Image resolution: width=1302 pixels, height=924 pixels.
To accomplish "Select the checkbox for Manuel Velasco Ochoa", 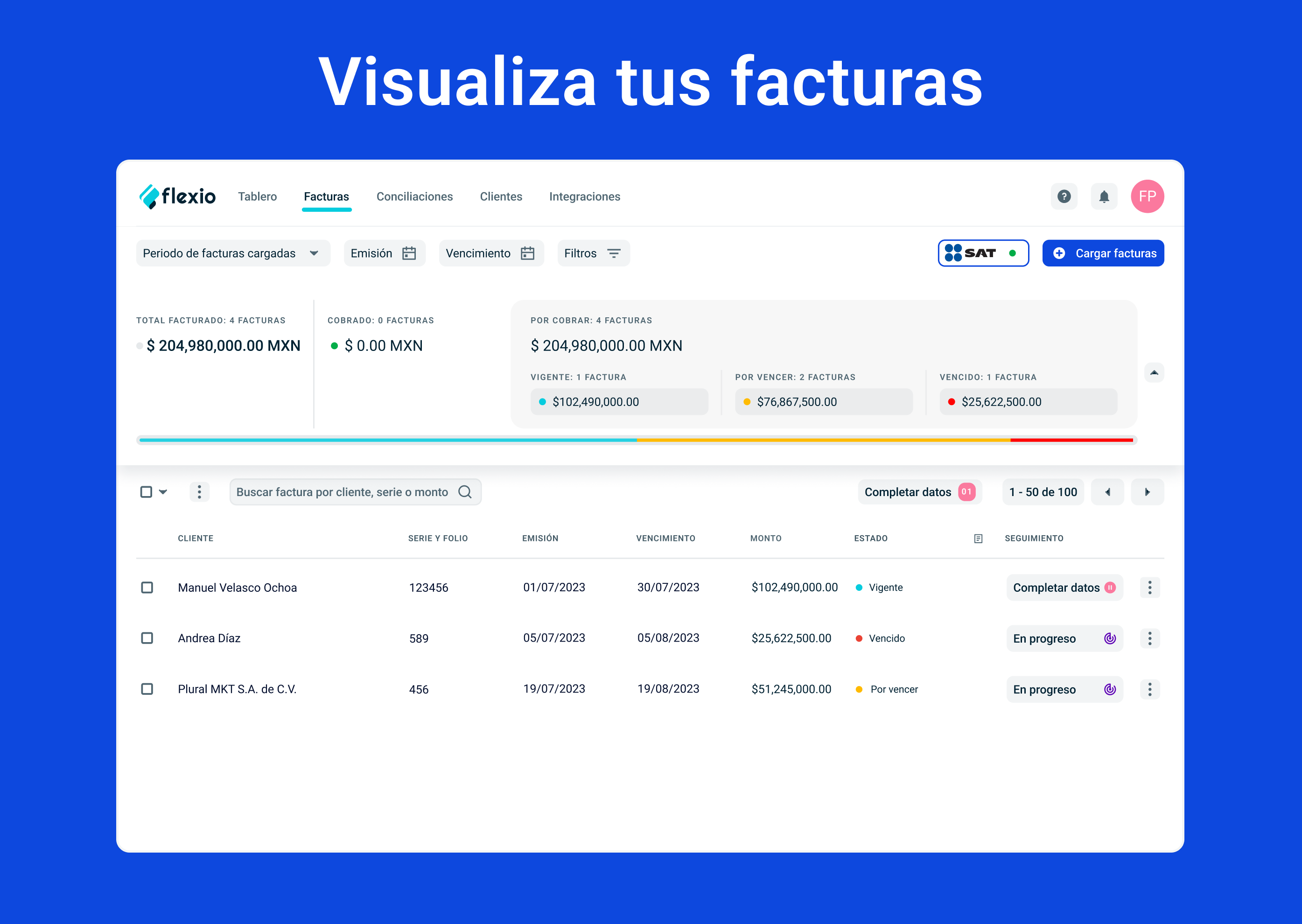I will pos(147,587).
